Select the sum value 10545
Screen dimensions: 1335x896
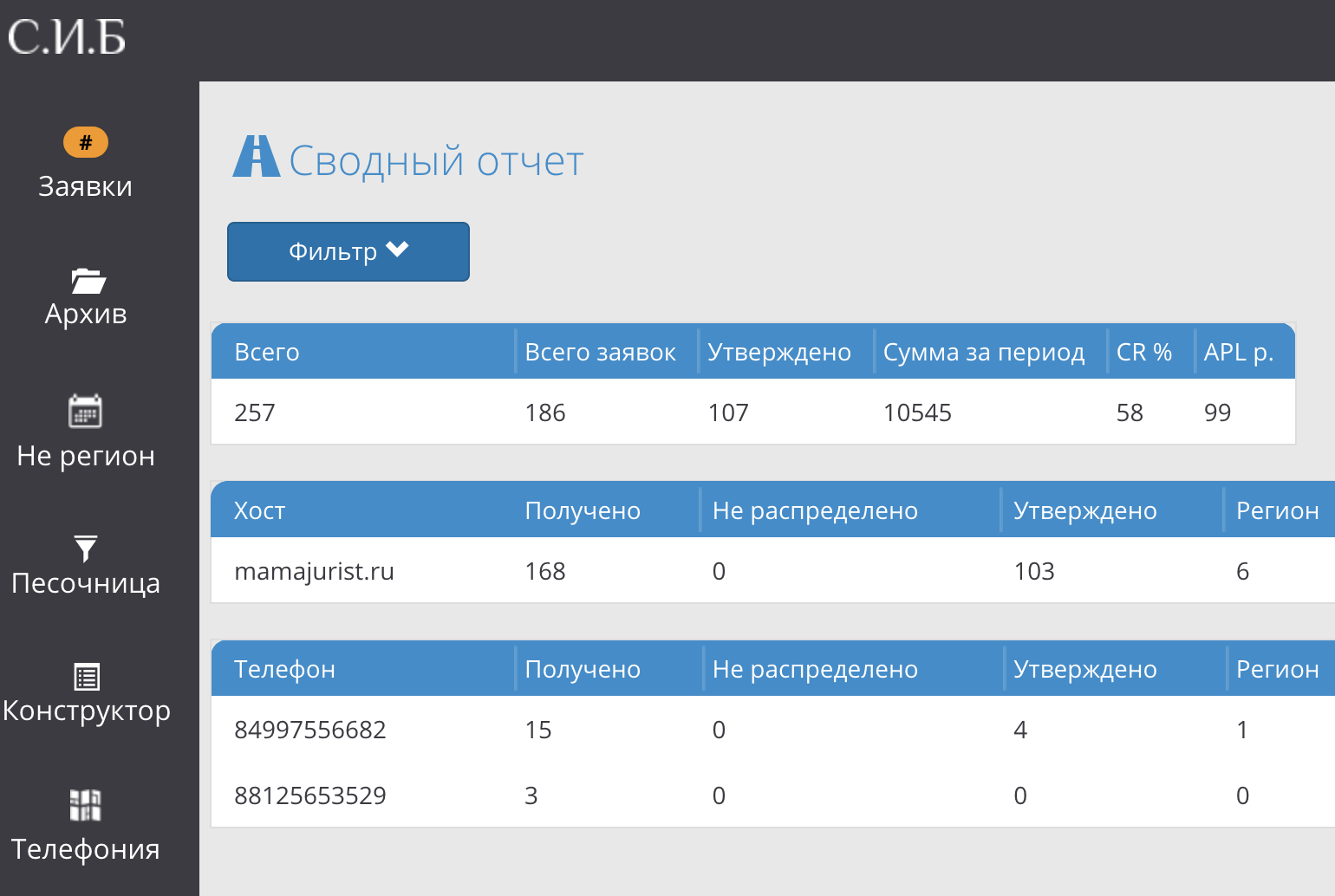click(x=917, y=412)
